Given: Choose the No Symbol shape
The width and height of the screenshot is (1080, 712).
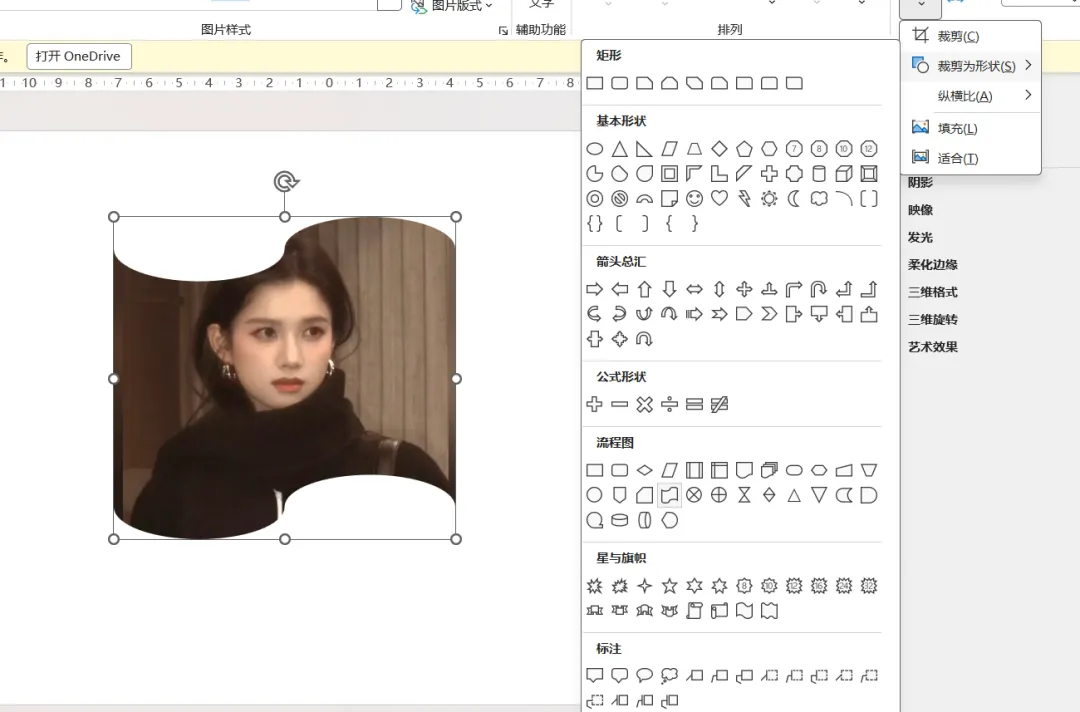Looking at the screenshot, I should click(x=620, y=199).
